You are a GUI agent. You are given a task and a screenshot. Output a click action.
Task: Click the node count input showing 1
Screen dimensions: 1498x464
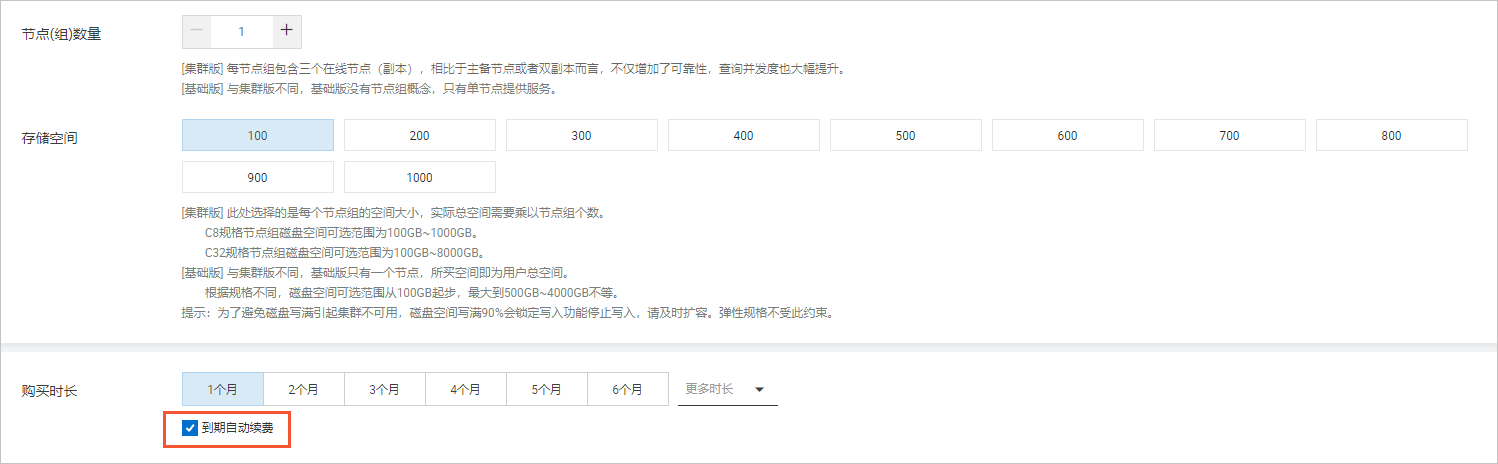coord(242,31)
